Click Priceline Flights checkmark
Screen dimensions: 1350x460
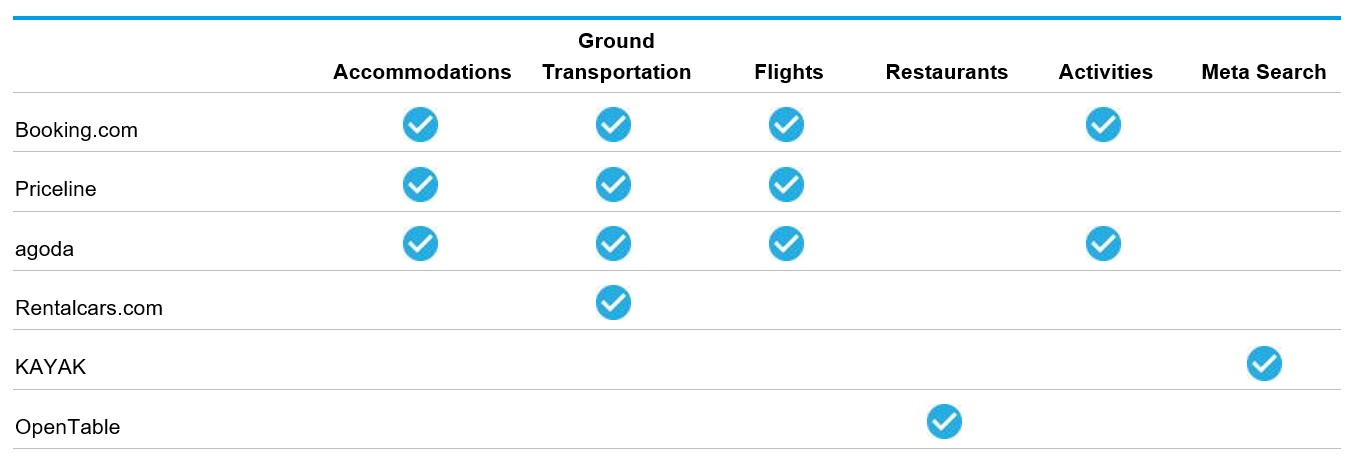tap(786, 185)
